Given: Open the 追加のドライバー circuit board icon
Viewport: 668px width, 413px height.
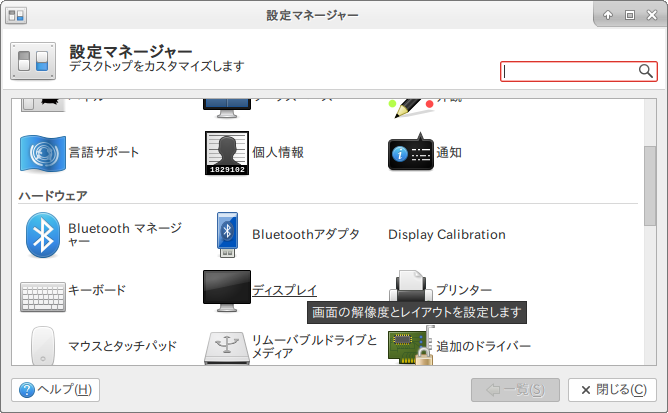Looking at the screenshot, I should 411,345.
